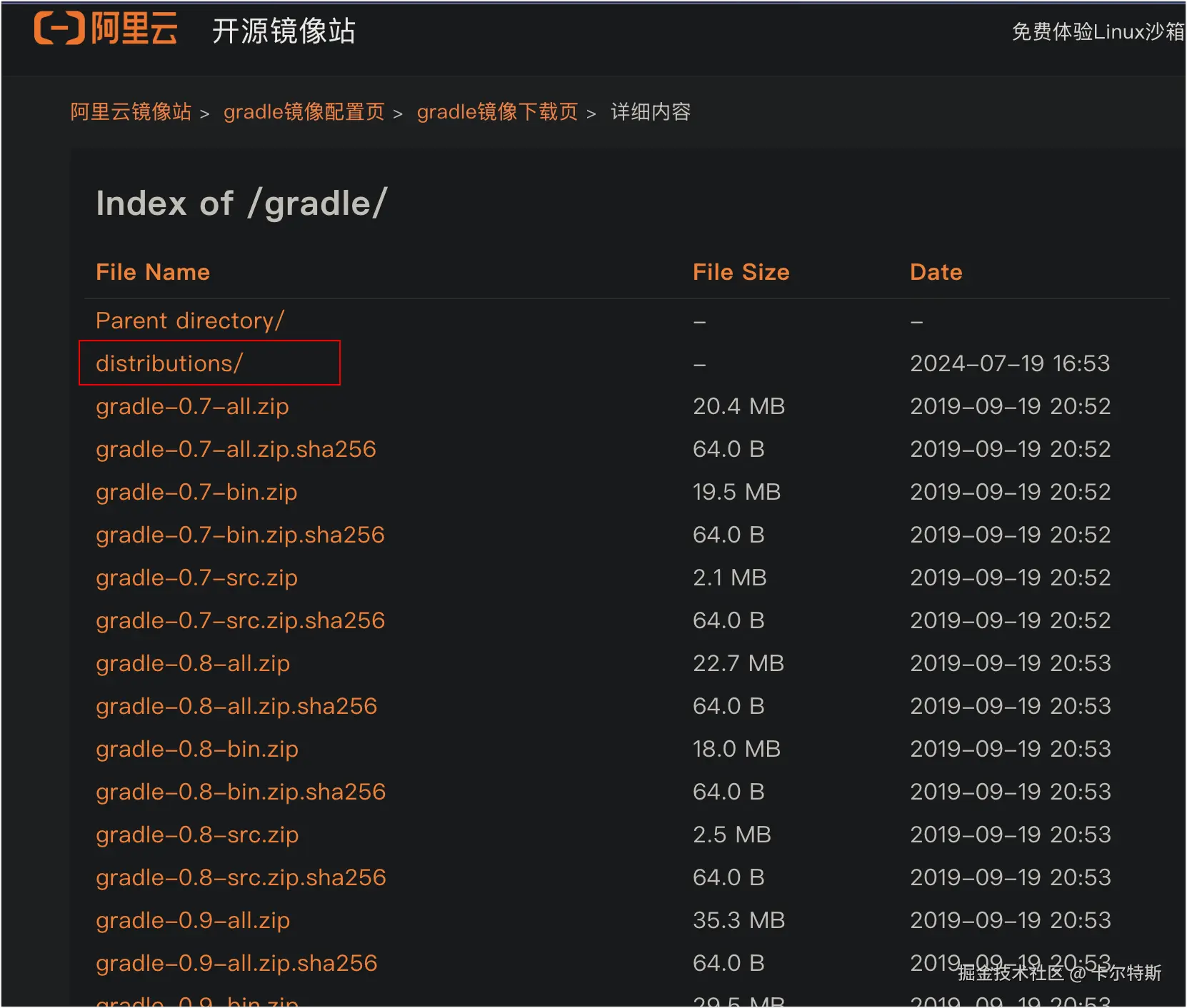Download gradle-0.7-bin.zip
The image size is (1187, 1008).
click(196, 492)
